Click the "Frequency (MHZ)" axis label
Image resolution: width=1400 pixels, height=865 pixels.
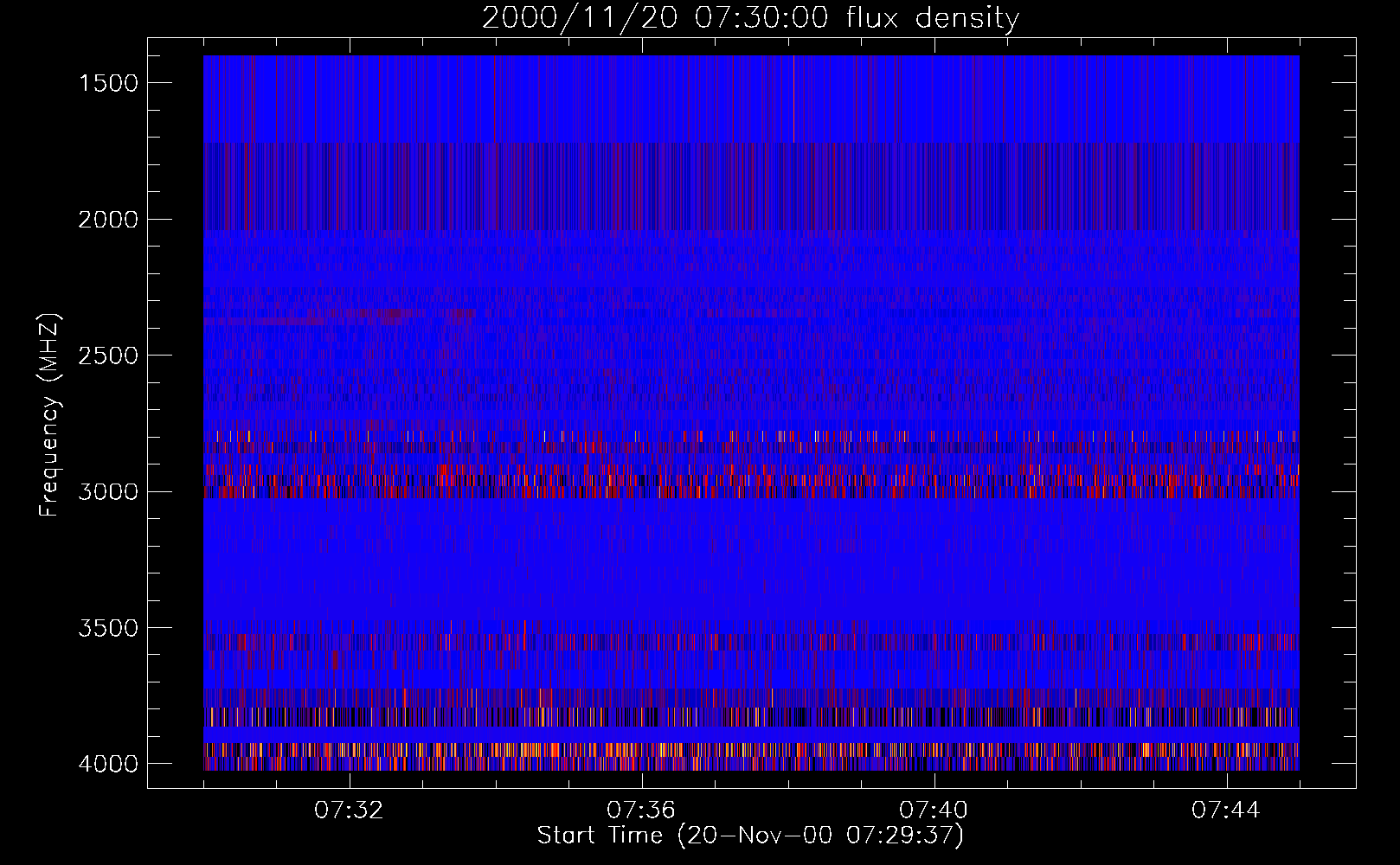[49, 415]
